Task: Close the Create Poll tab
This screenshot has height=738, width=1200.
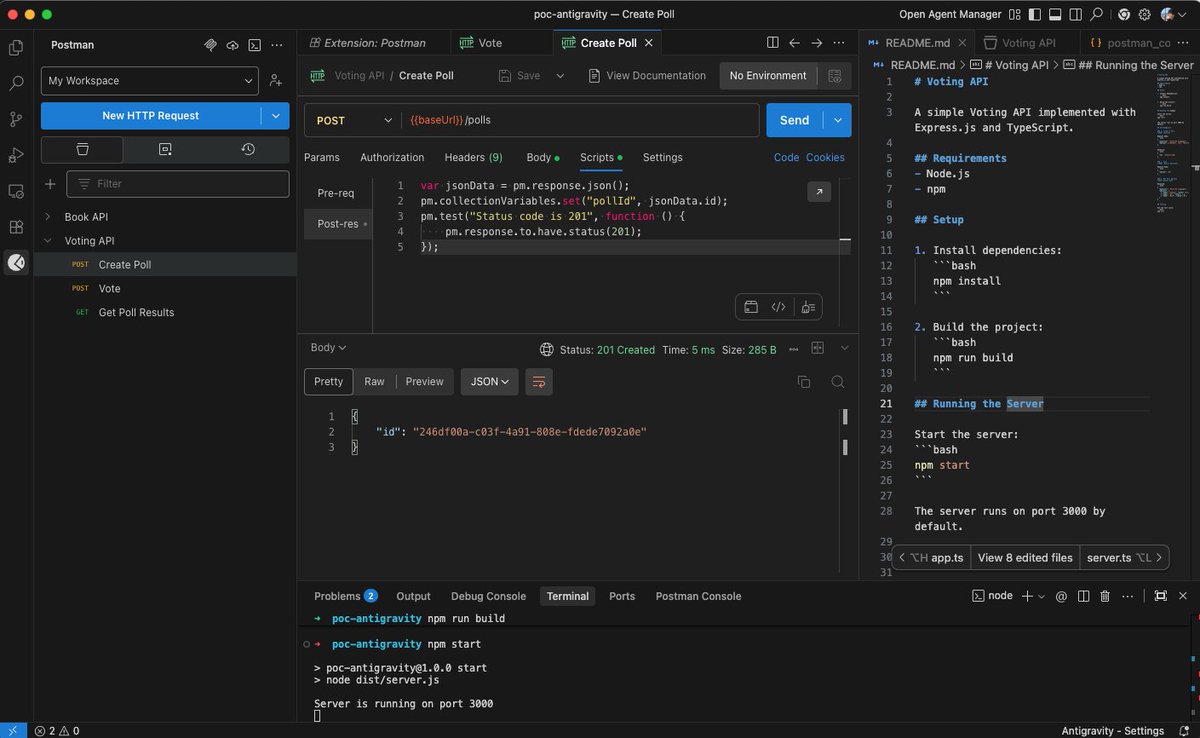Action: coord(648,43)
